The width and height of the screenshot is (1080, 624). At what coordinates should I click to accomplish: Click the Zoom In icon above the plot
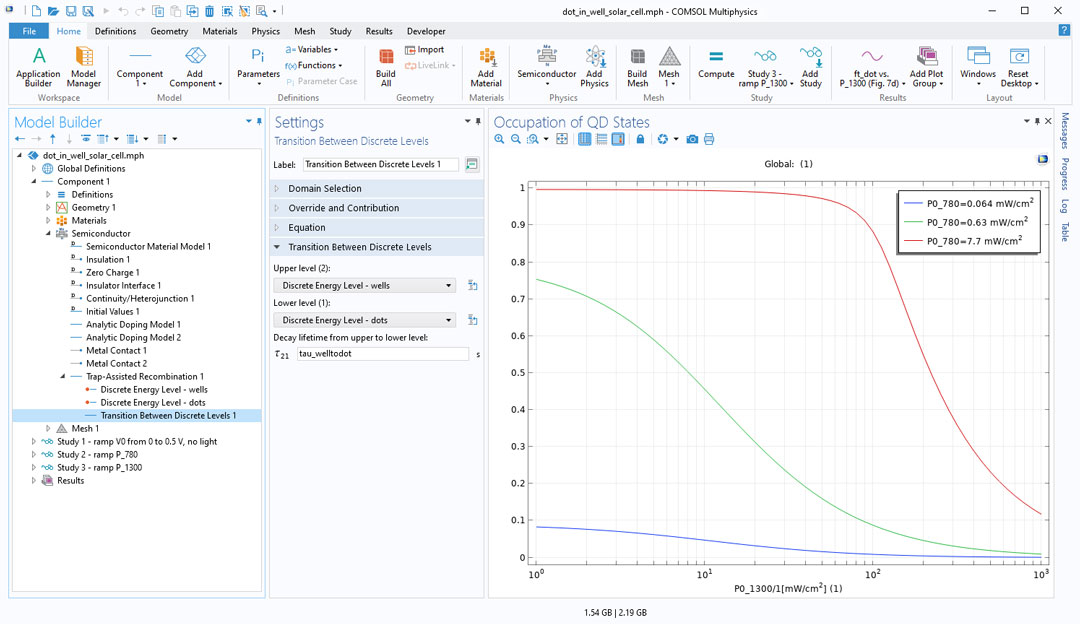(x=500, y=139)
